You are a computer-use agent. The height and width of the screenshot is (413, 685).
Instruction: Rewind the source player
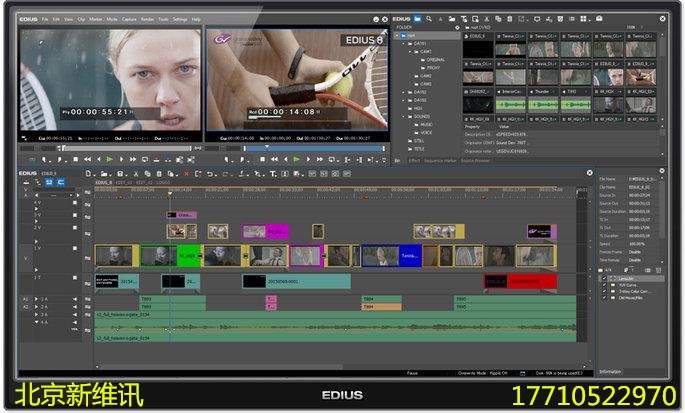87,160
